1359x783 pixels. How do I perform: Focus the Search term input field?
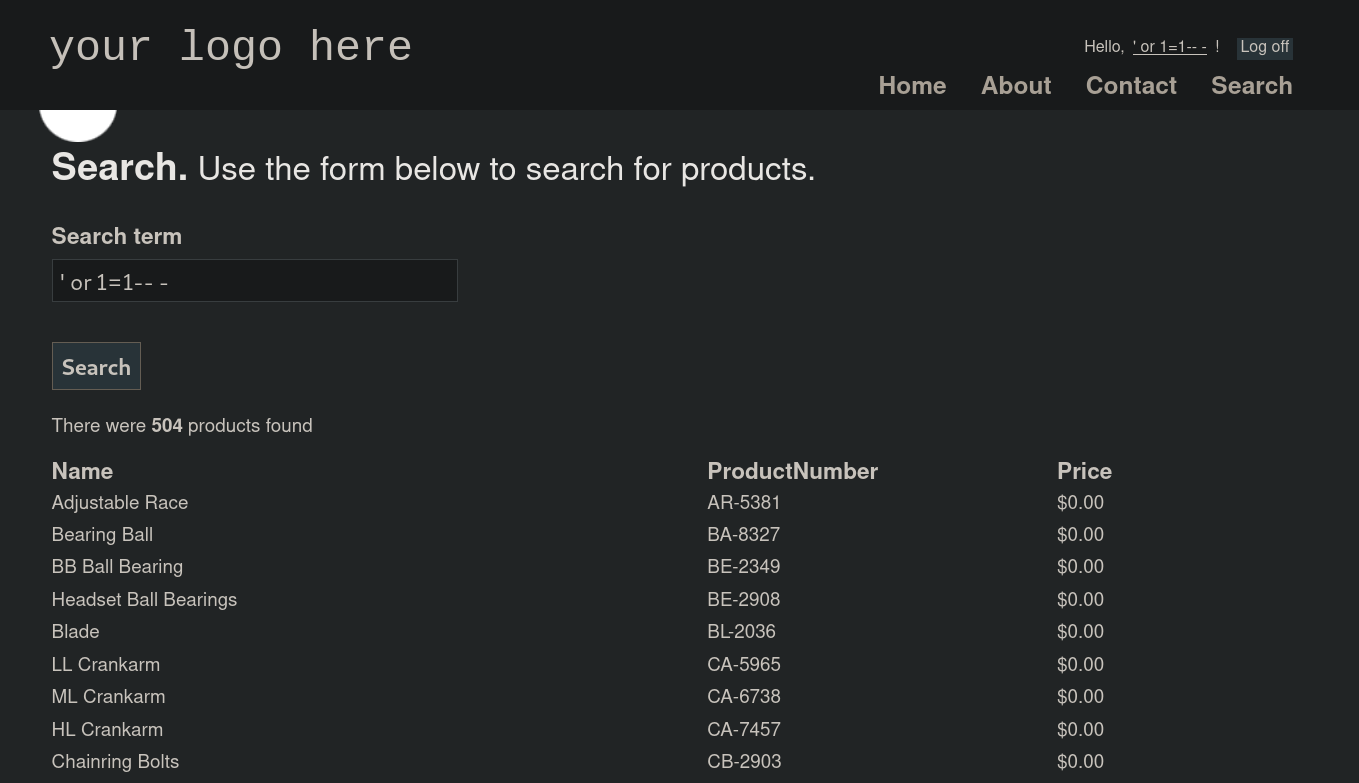(254, 281)
